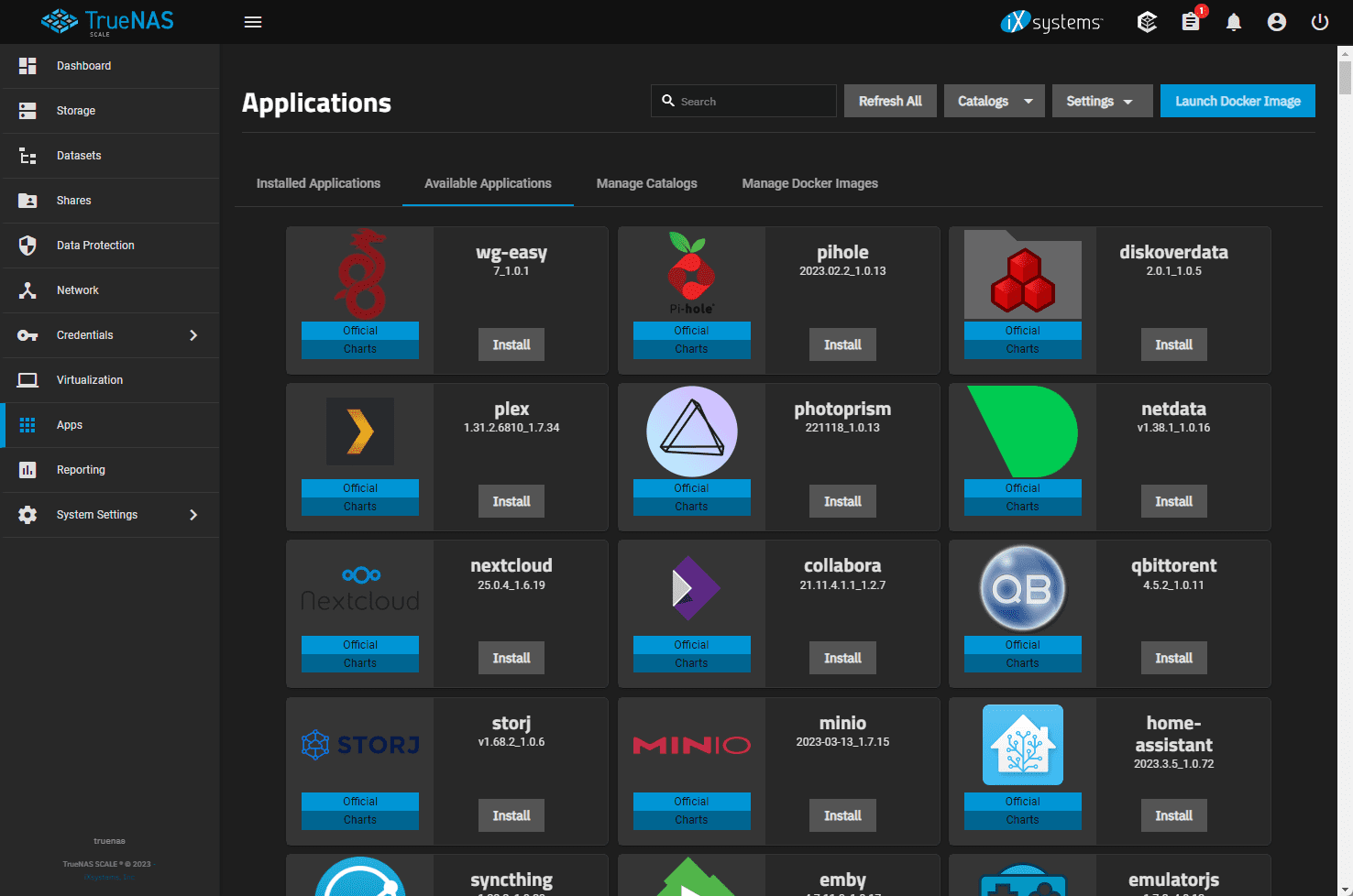
Task: Click the Network sidebar icon
Action: pos(27,290)
